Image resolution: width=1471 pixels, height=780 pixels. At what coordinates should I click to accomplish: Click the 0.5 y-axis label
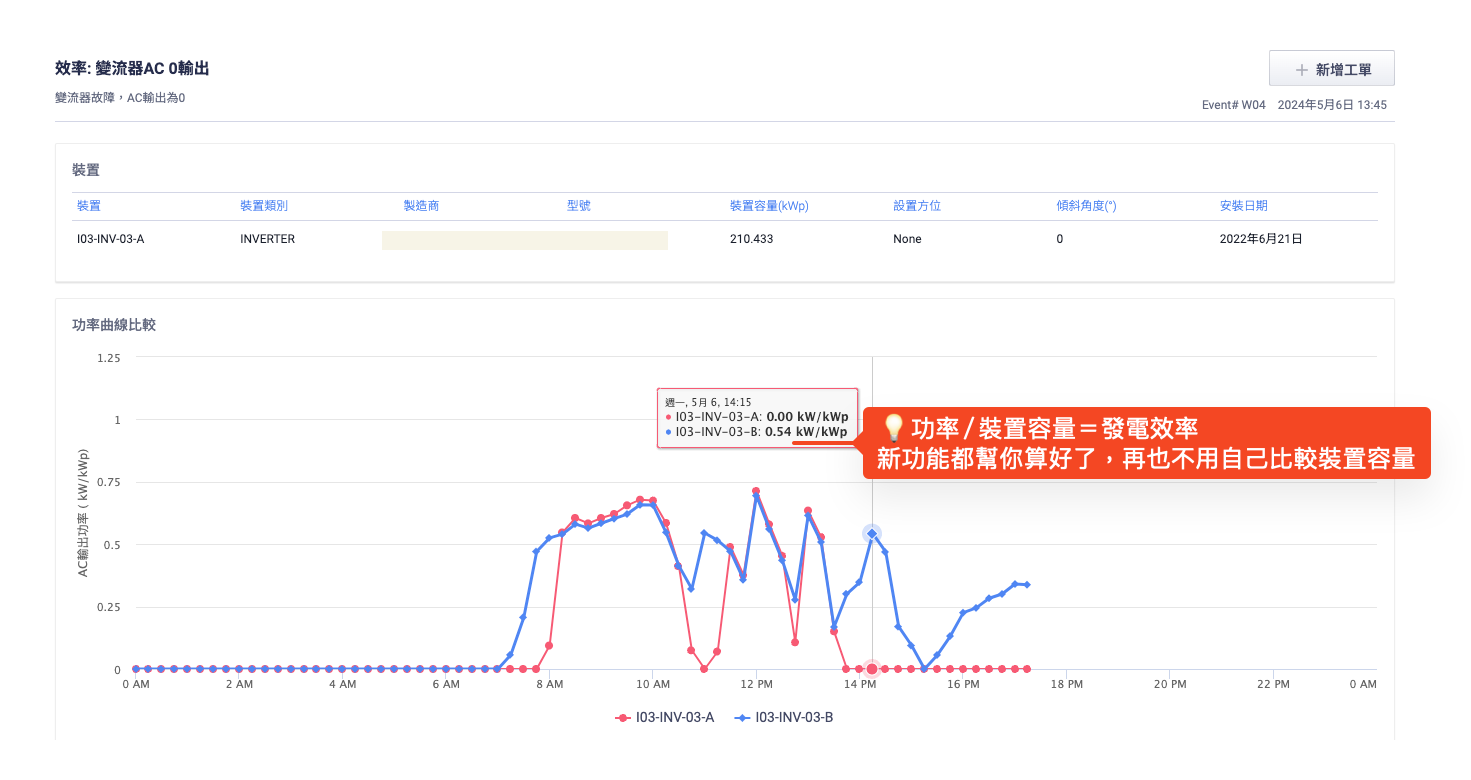[111, 545]
